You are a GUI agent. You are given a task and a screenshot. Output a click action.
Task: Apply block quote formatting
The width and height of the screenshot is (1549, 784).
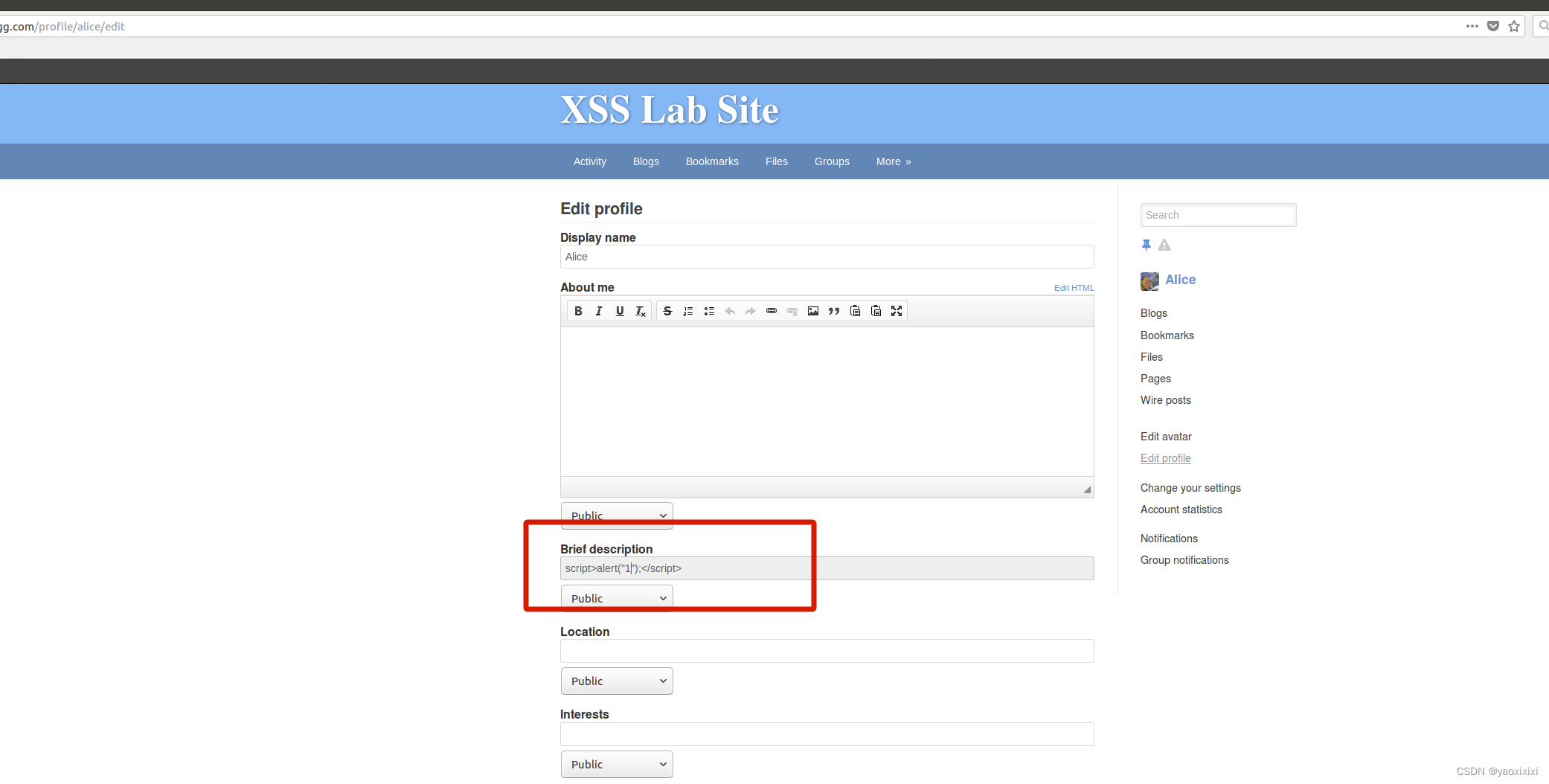pyautogui.click(x=834, y=311)
